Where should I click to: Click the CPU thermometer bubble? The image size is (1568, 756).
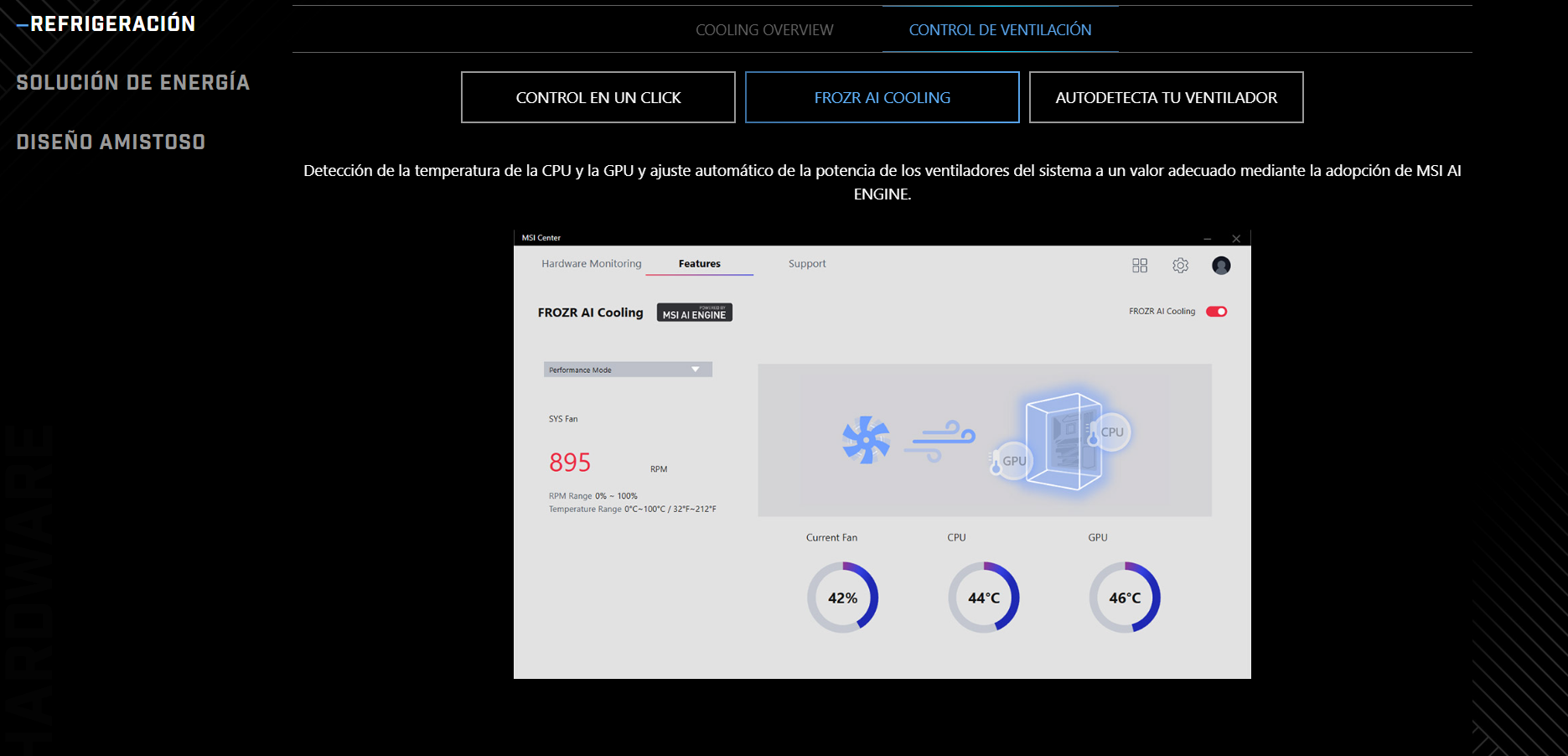point(1110,432)
